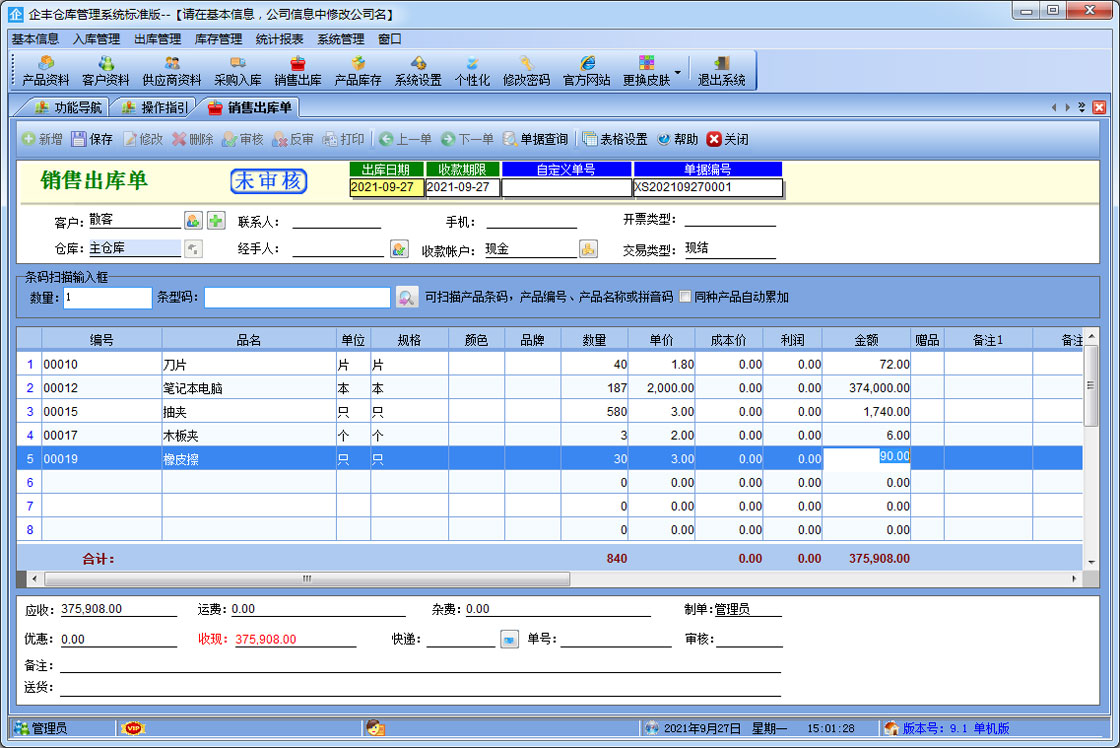Click the 单据查询 button
This screenshot has width=1120, height=748.
(535, 139)
